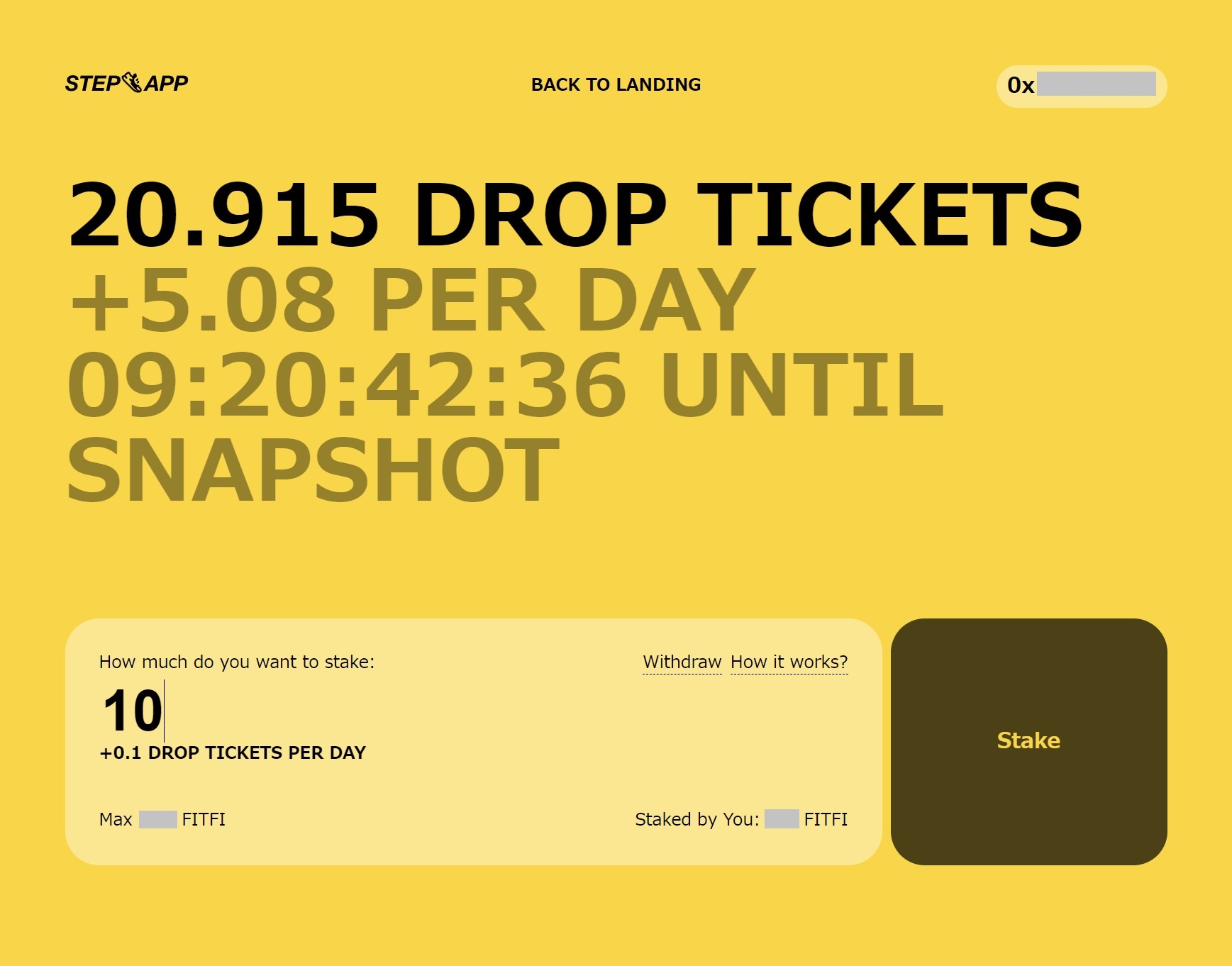The image size is (1232, 966).
Task: Click Max to fill maximum FITFI
Action: 116,819
